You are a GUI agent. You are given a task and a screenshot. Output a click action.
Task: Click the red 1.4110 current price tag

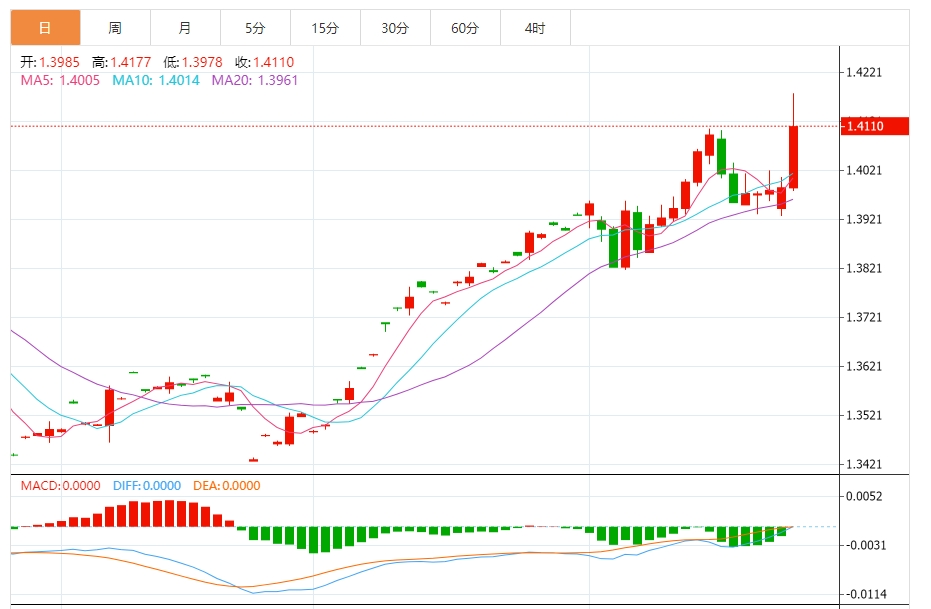click(x=874, y=126)
